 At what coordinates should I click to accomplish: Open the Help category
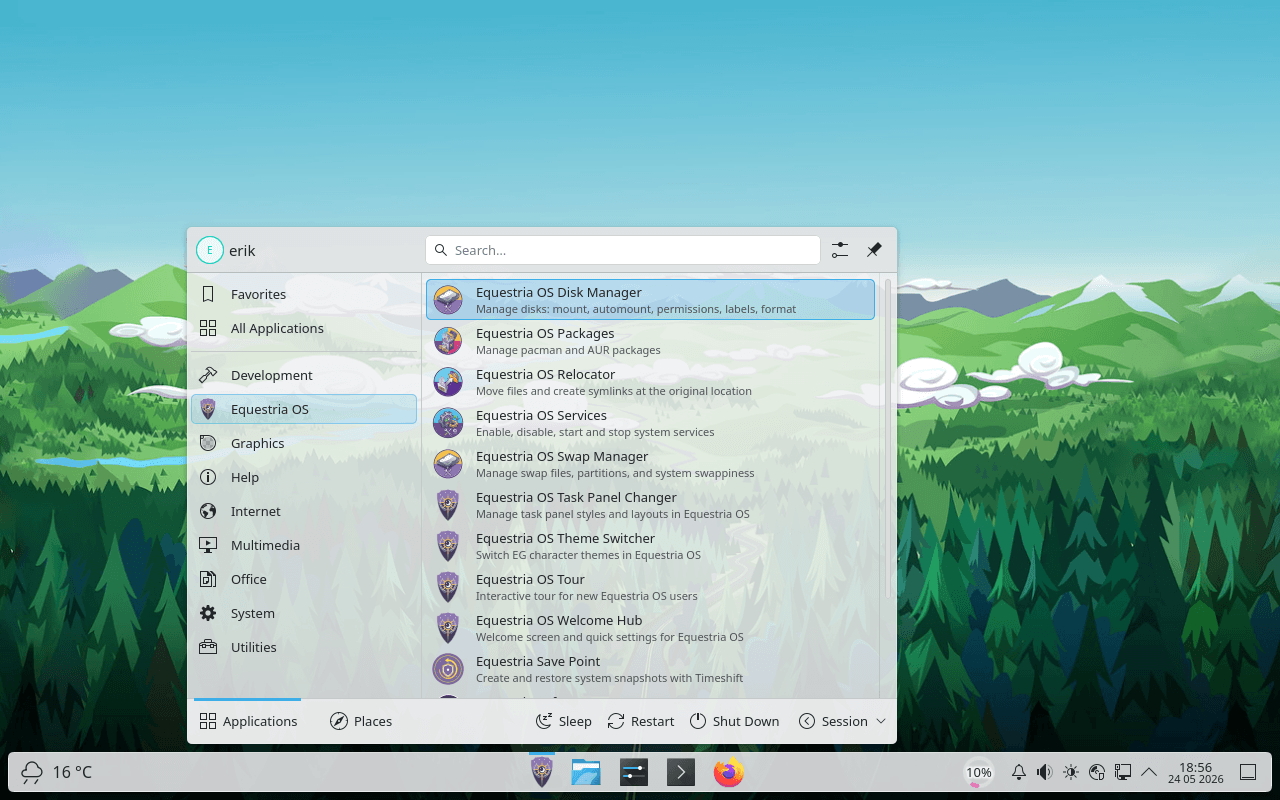(304, 477)
